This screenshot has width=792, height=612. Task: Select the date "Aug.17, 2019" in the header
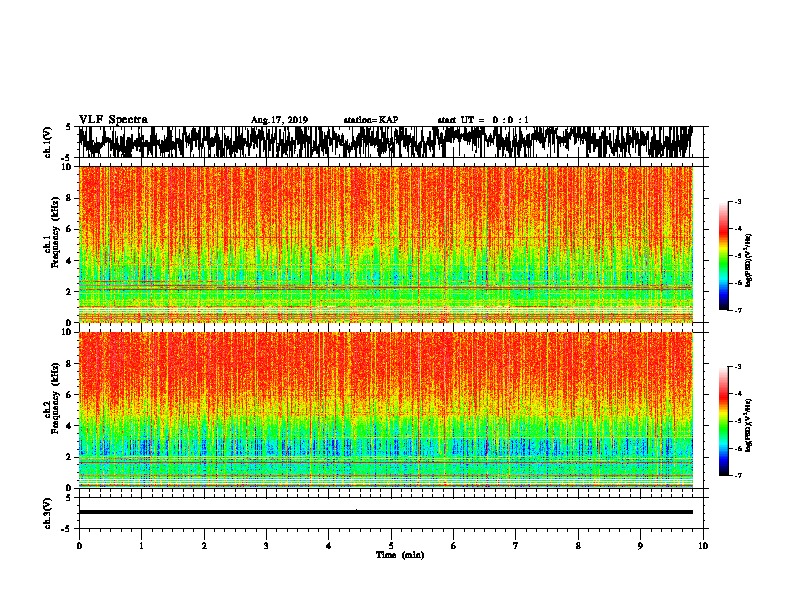(x=279, y=120)
